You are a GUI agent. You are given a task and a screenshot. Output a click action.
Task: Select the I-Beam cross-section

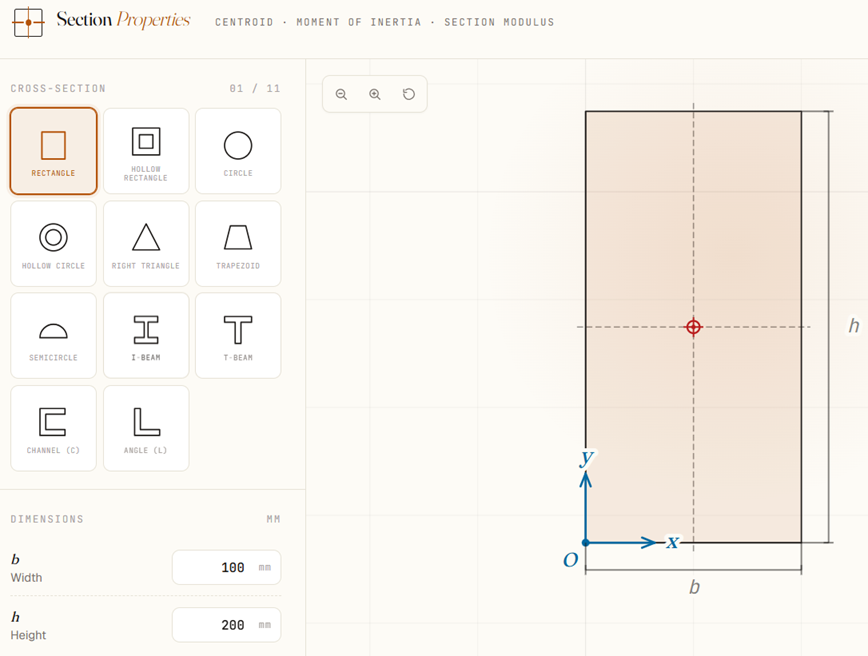pyautogui.click(x=146, y=336)
